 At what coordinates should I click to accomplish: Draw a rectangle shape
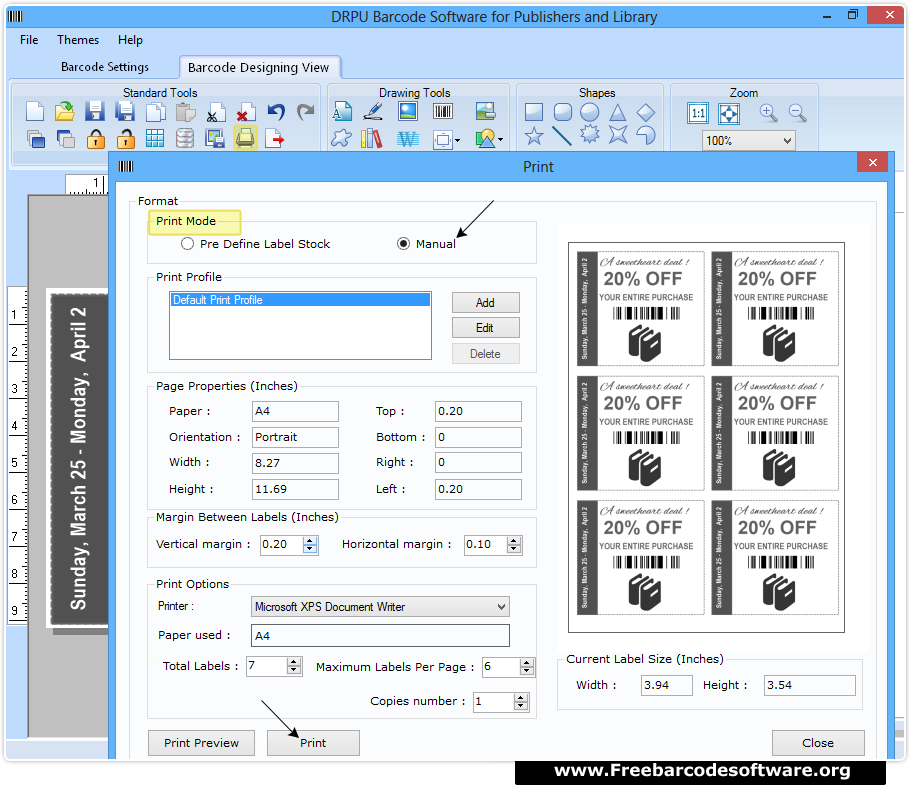[x=533, y=112]
